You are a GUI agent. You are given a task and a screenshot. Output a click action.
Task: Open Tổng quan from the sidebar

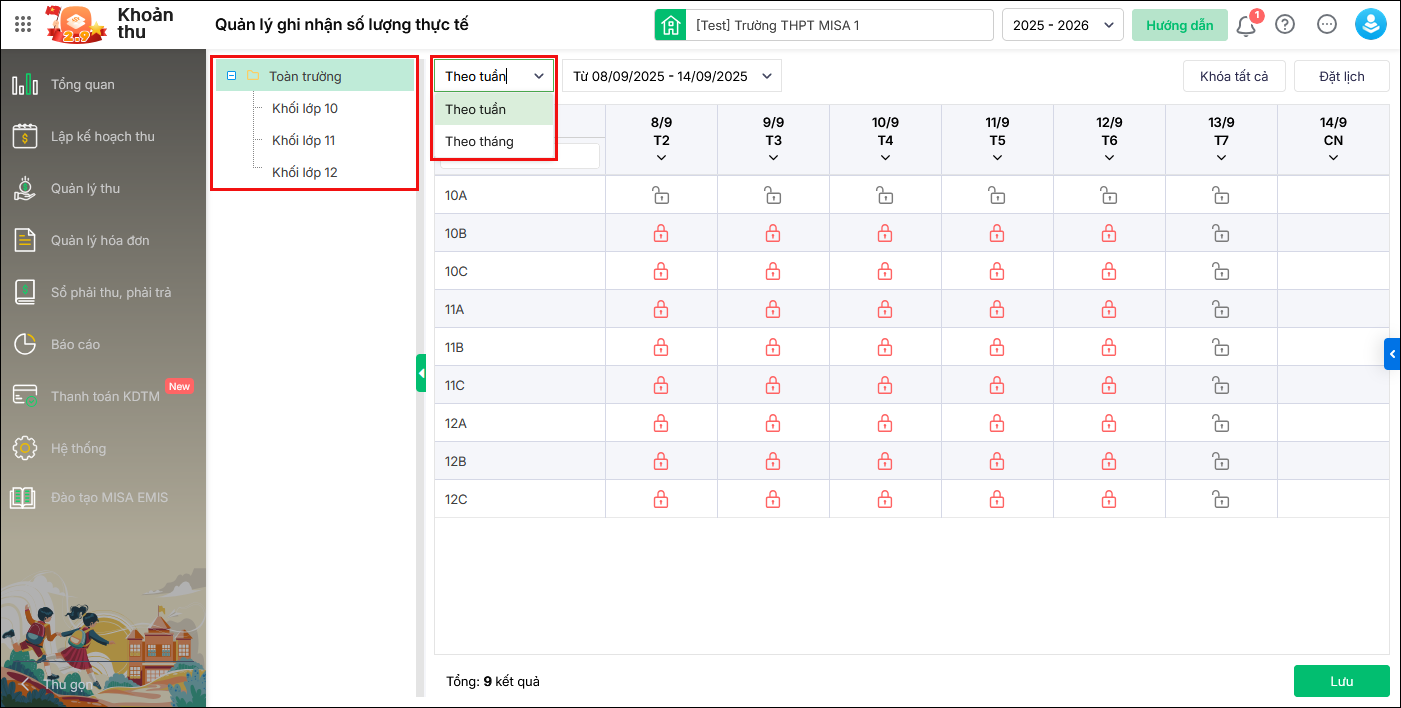[x=83, y=85]
